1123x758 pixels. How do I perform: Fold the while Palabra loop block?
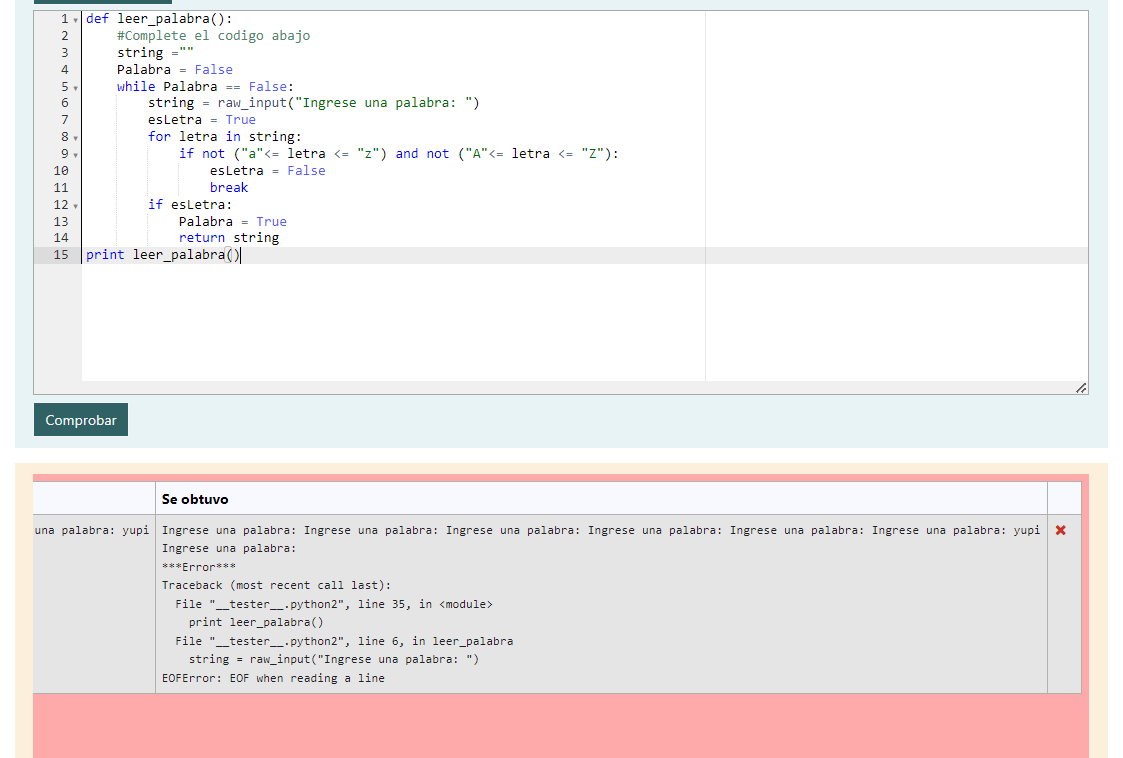click(75, 87)
